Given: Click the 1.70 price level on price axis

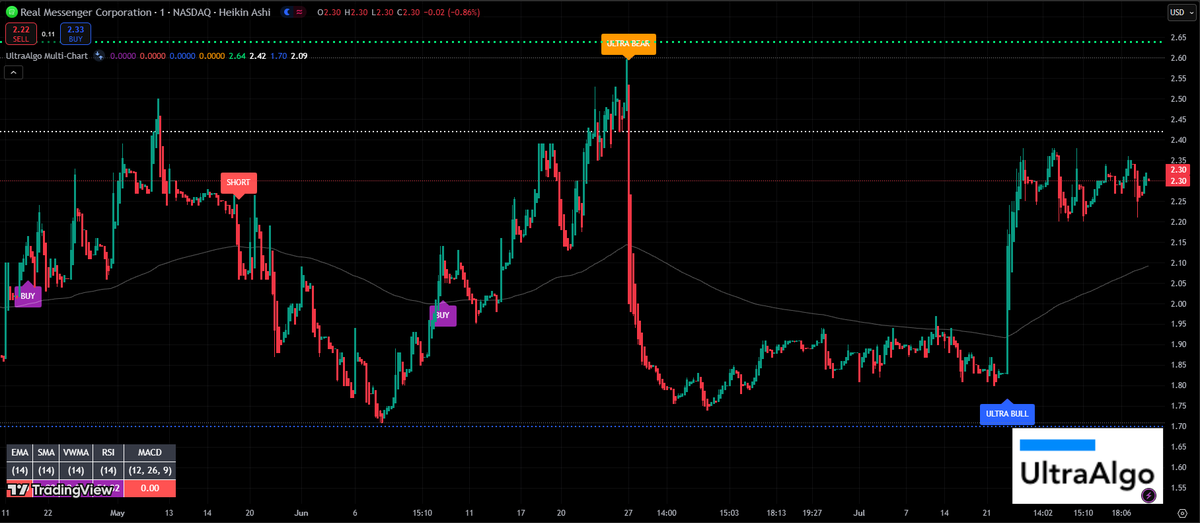Looking at the screenshot, I should pyautogui.click(x=1179, y=426).
